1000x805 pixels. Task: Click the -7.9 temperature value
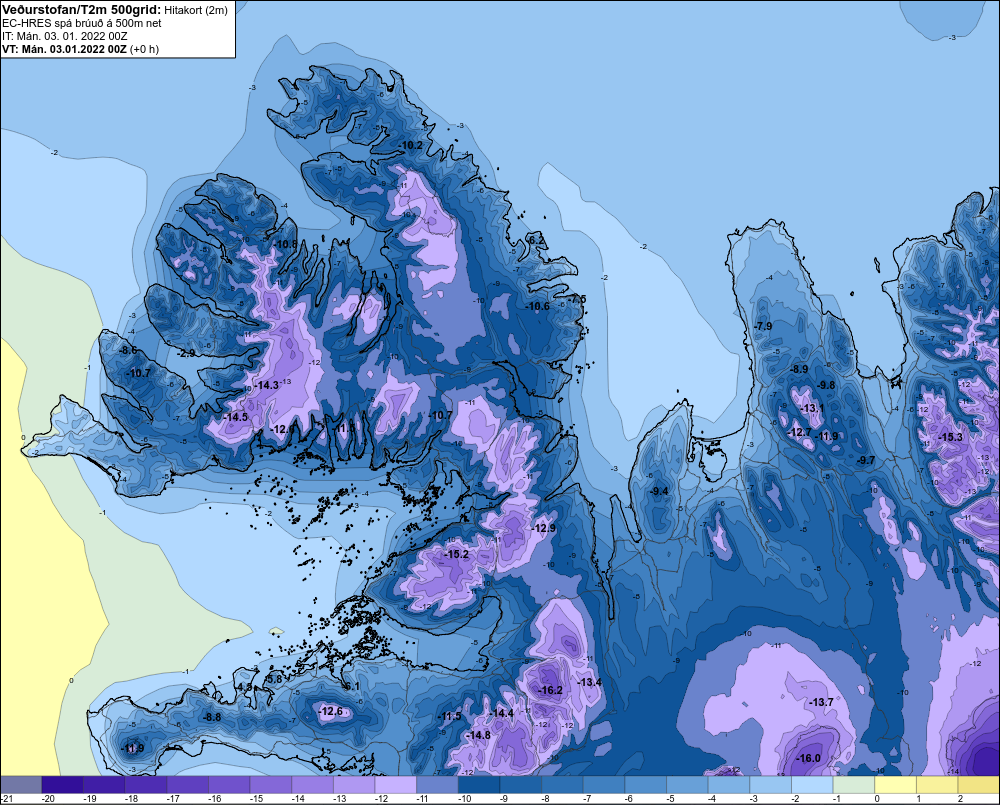coord(763,326)
